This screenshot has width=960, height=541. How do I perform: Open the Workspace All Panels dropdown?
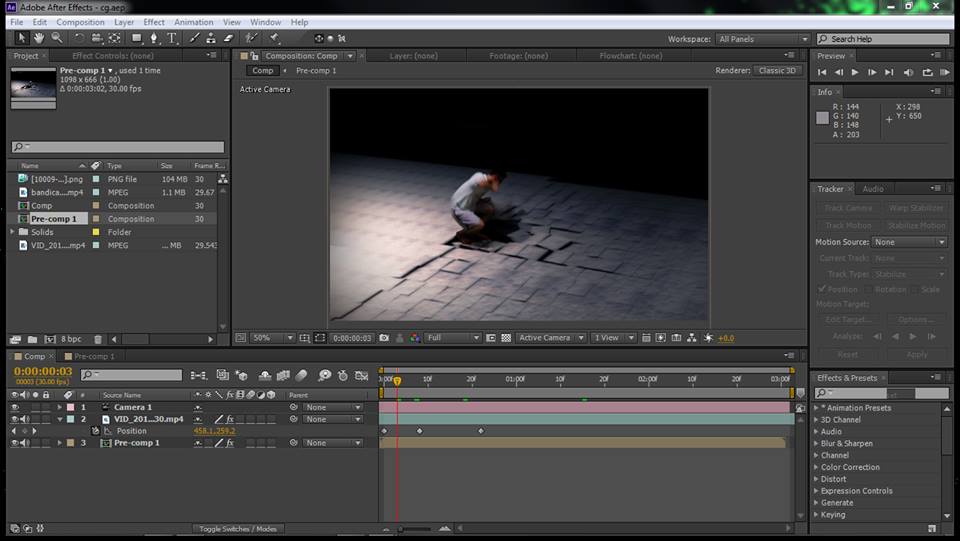pyautogui.click(x=763, y=39)
